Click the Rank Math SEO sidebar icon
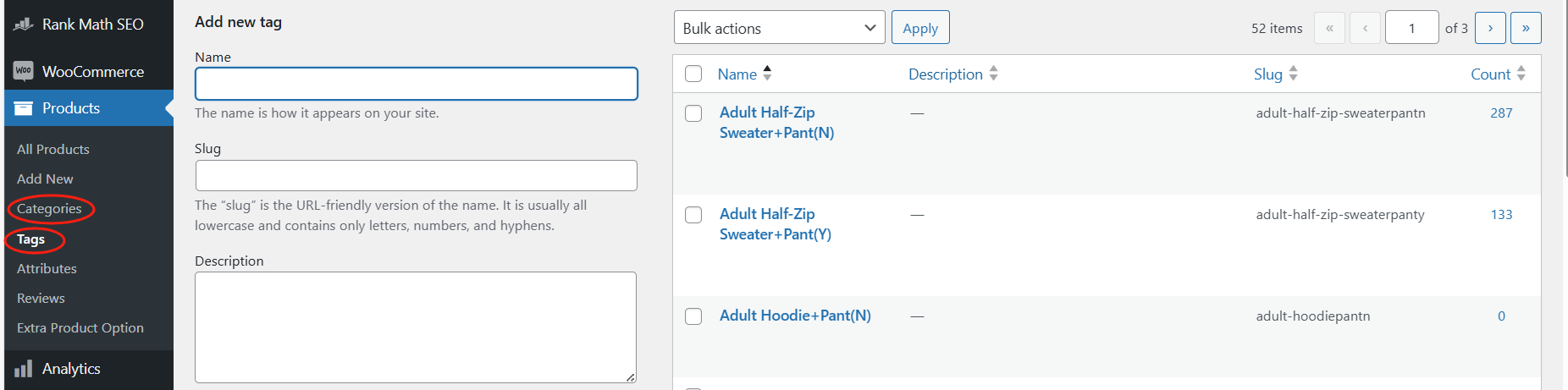 pos(24,25)
